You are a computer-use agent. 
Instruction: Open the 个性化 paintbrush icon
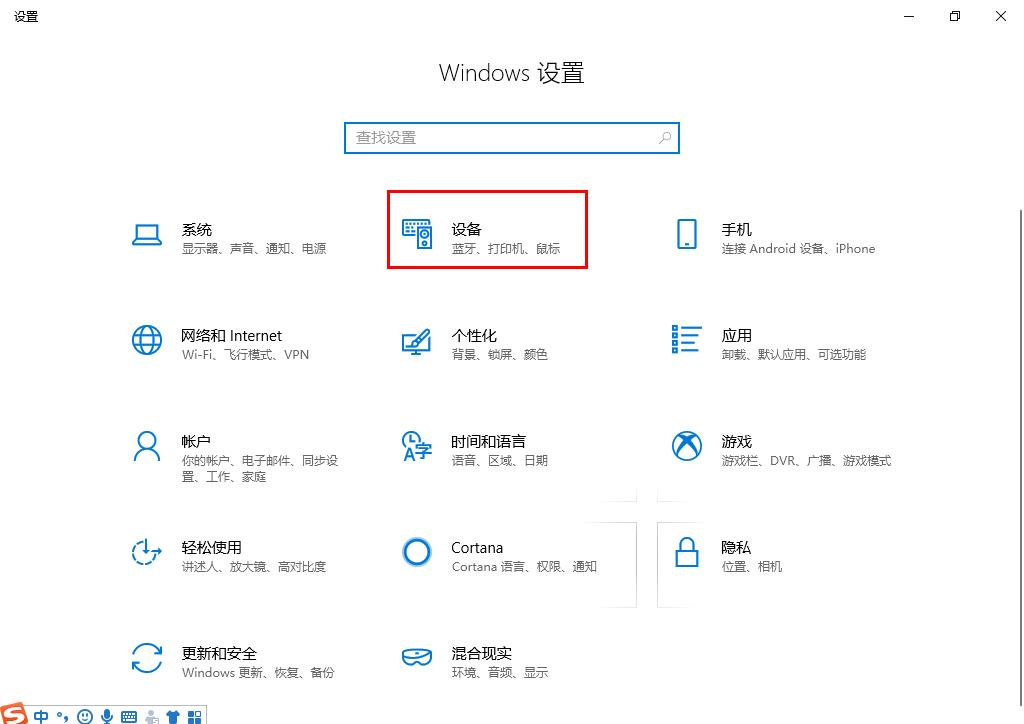pyautogui.click(x=417, y=341)
